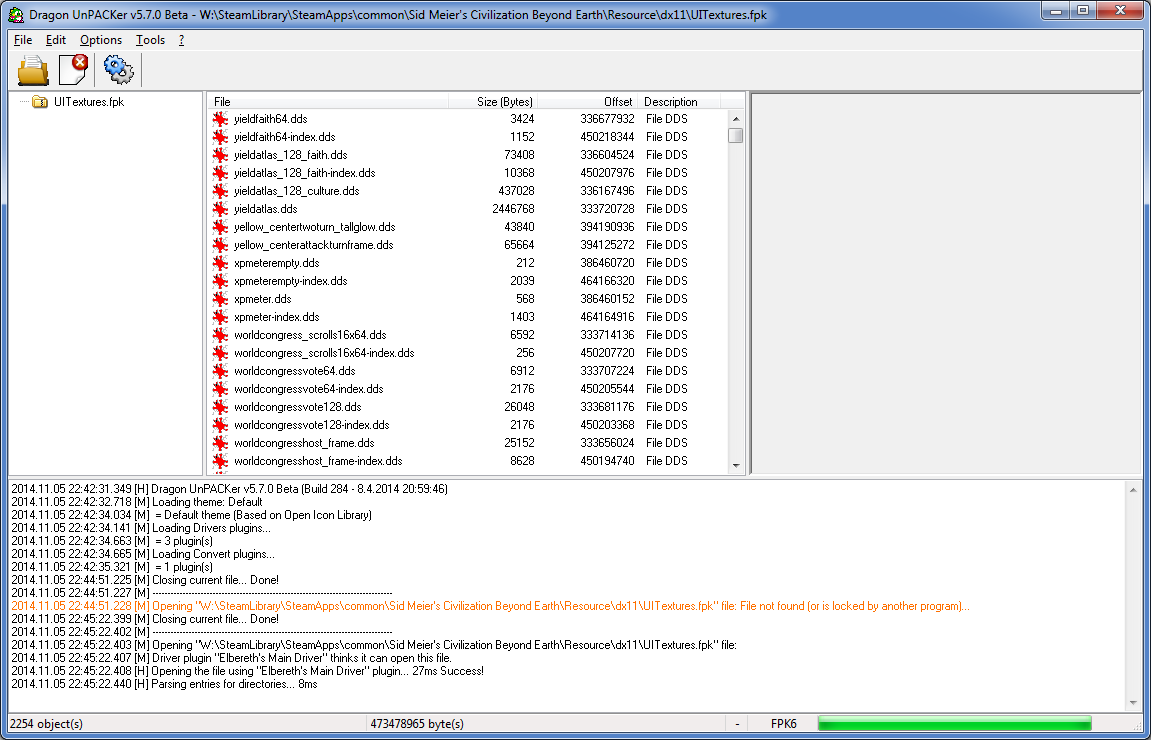Click the UITextures.fpk folder icon in tree
Screen dimensions: 1151x740
[40, 102]
